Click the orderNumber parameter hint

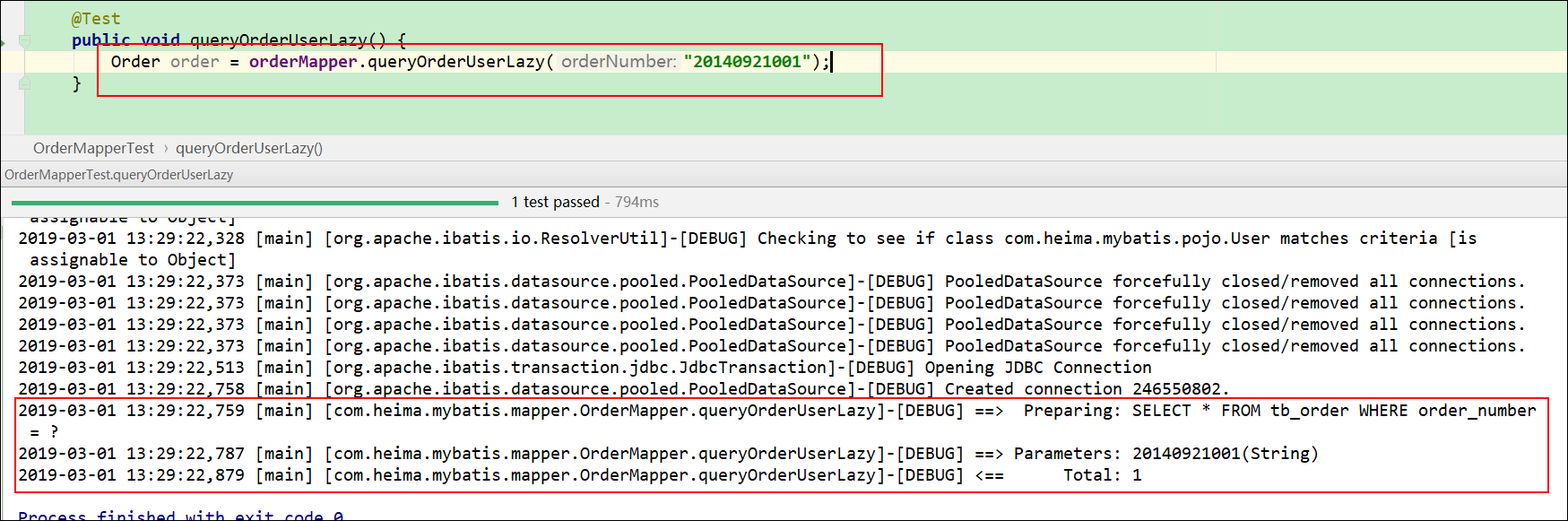pyautogui.click(x=618, y=62)
